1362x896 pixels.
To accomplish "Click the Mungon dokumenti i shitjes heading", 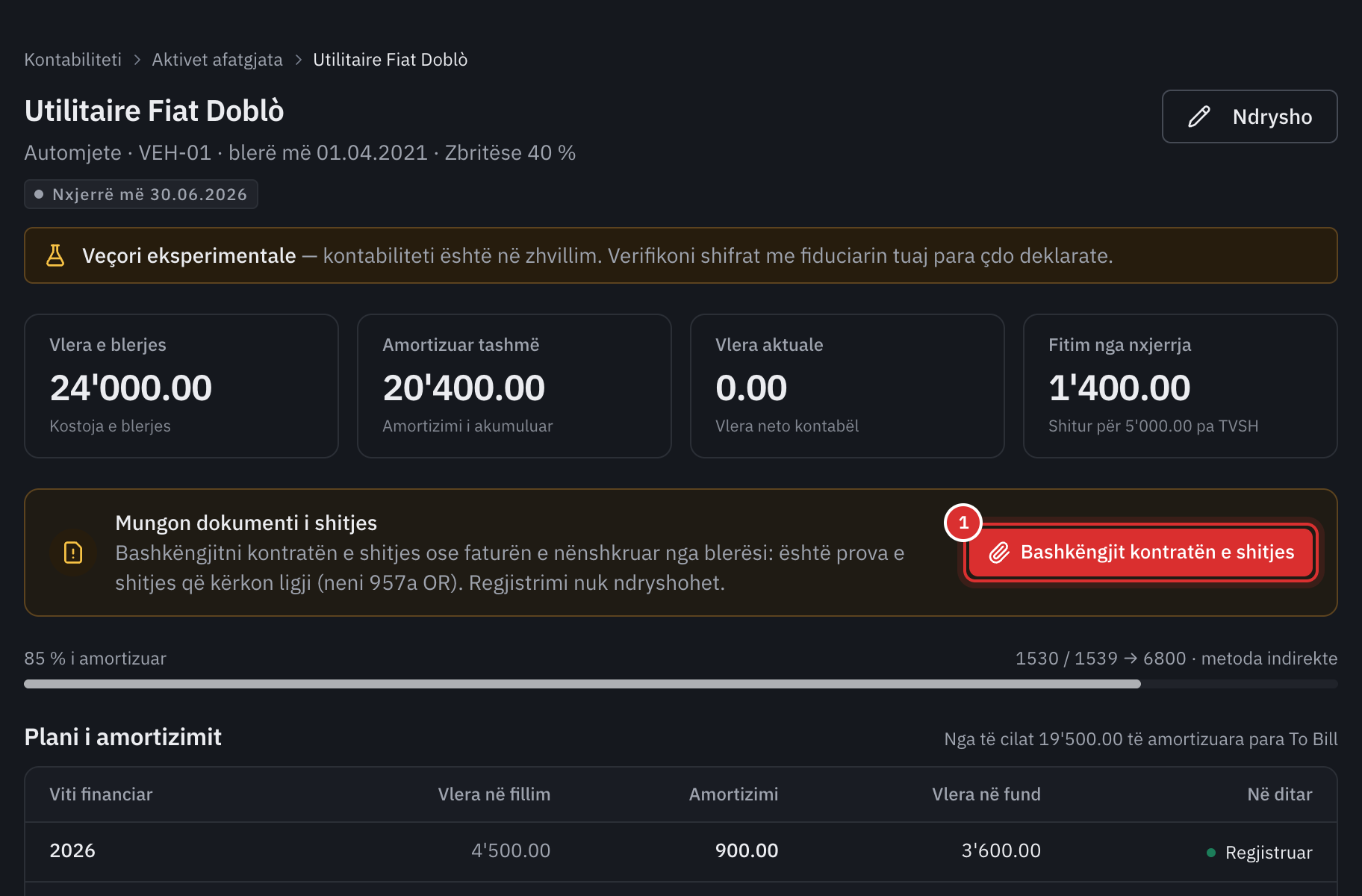I will (x=246, y=523).
